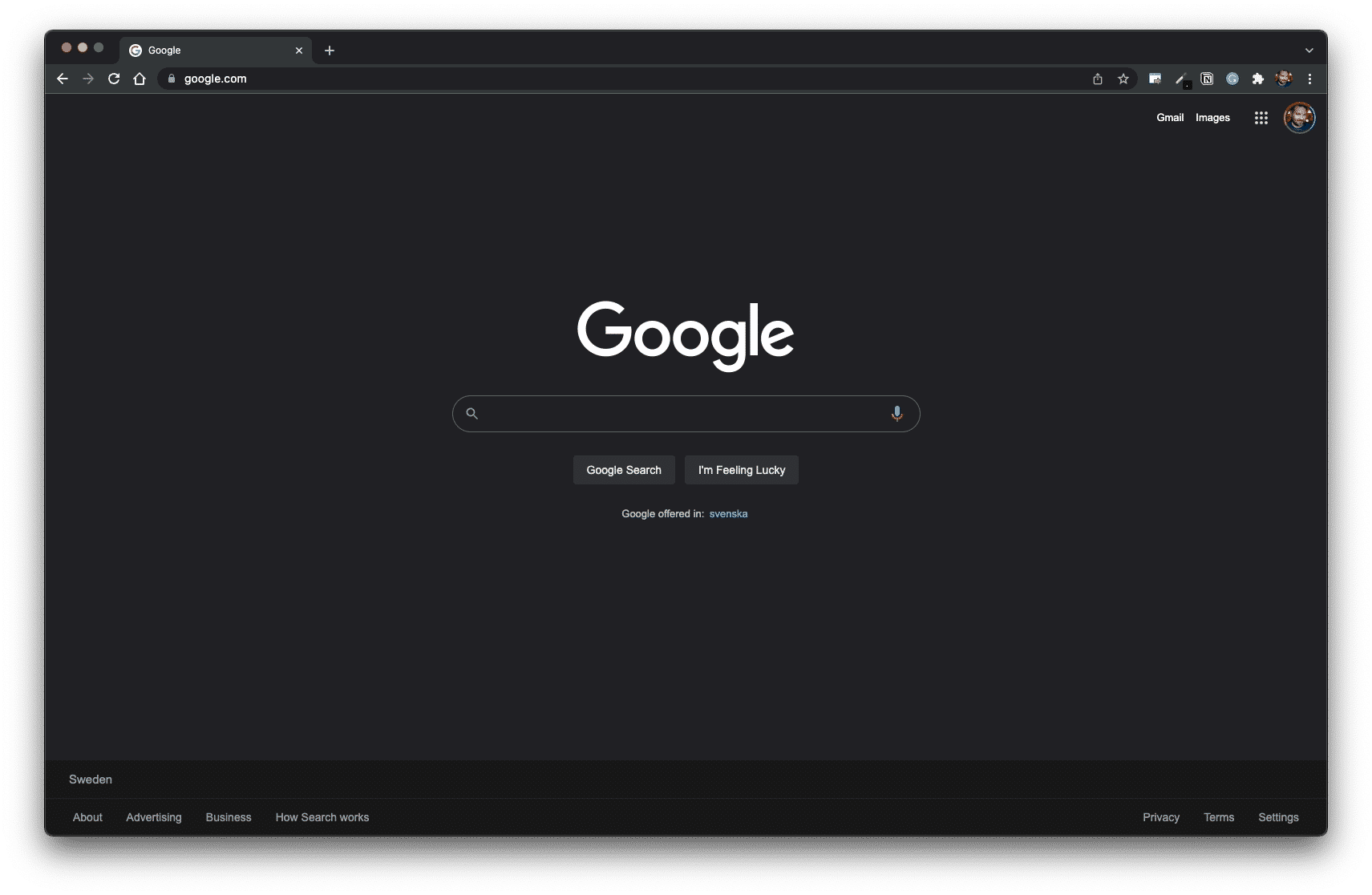Open the Notion web clipper extension
Screen dimensions: 1372x895
1207,79
